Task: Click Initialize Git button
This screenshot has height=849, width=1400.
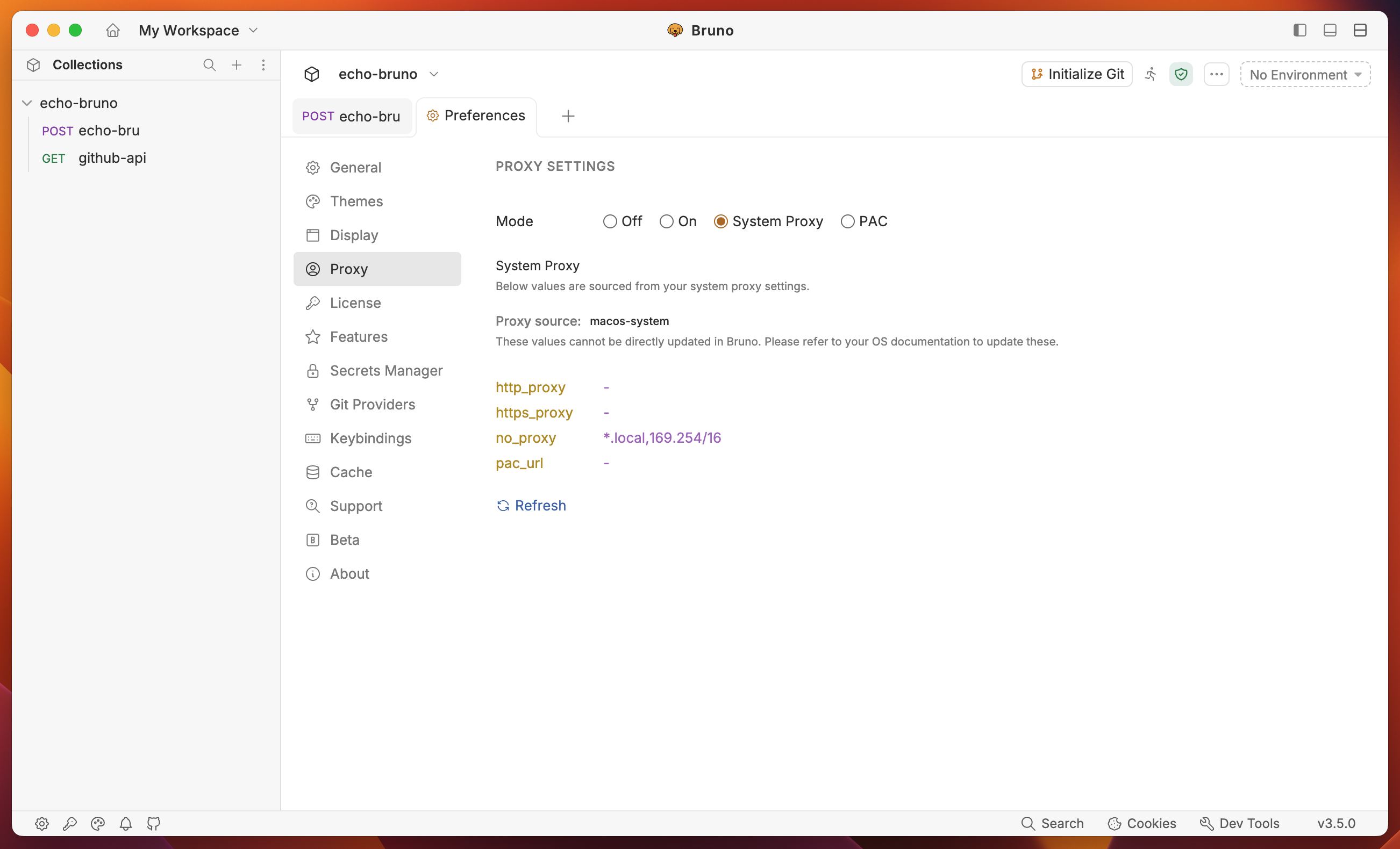Action: tap(1077, 74)
